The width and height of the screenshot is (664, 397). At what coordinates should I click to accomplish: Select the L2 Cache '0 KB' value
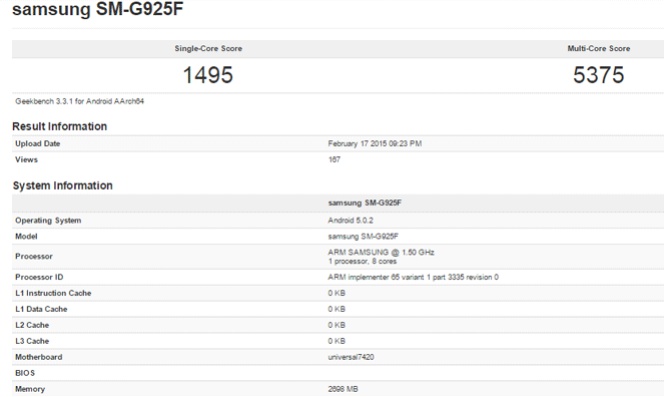pos(337,325)
